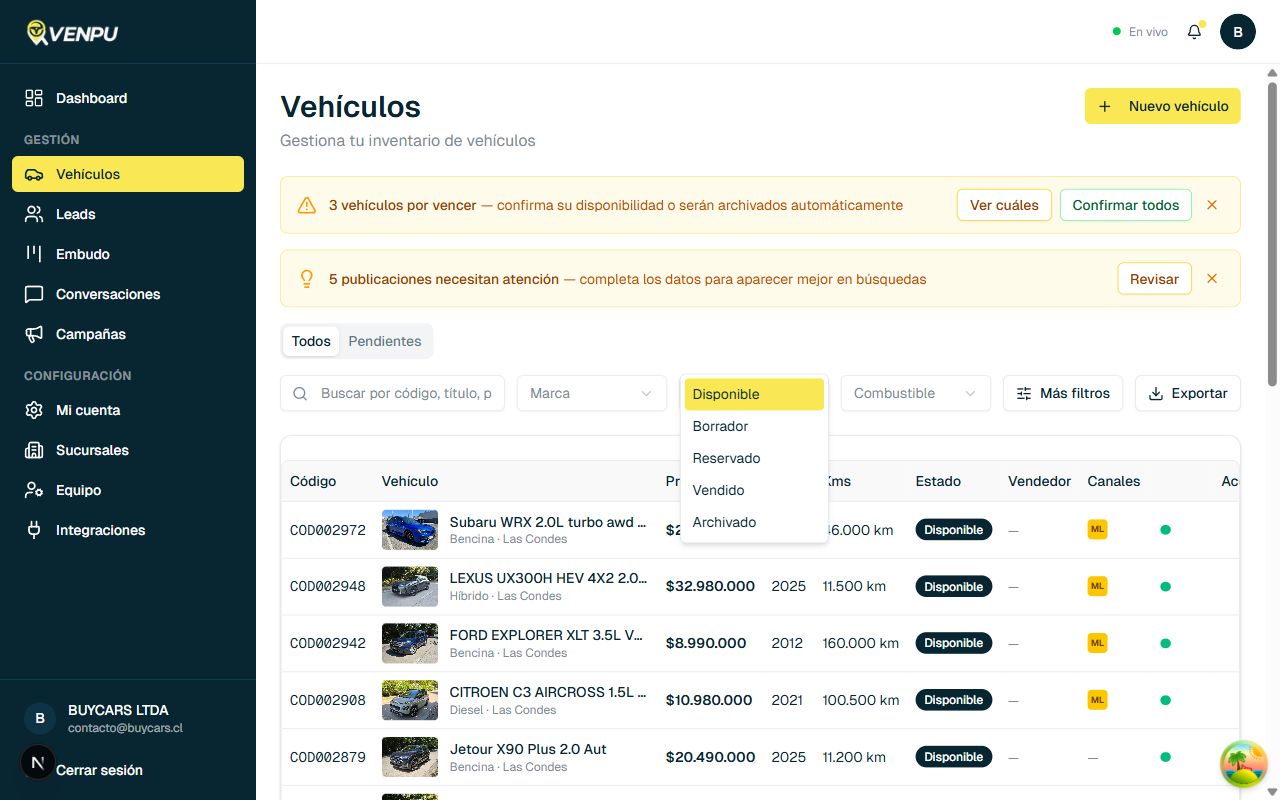Click the notification bell icon
The height and width of the screenshot is (800, 1280).
1194,32
